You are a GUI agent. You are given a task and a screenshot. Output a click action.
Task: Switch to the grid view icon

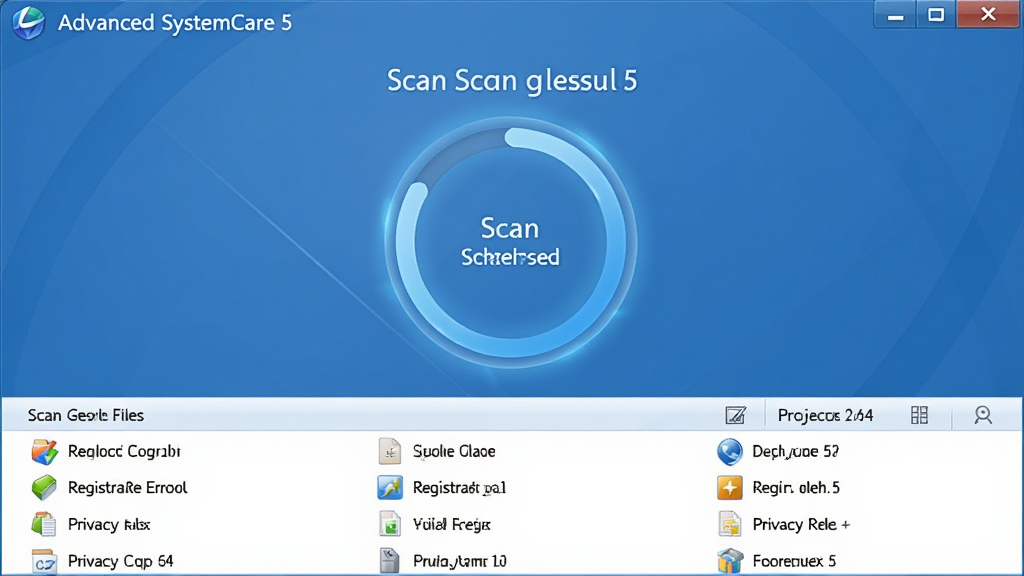(919, 415)
